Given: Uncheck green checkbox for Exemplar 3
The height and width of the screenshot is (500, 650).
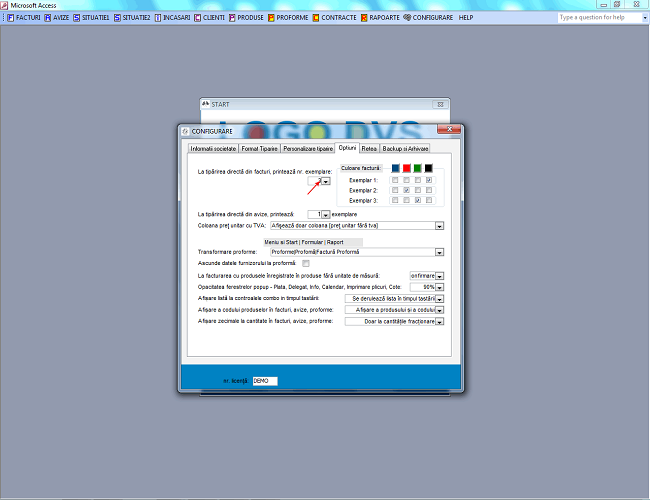Looking at the screenshot, I should pos(418,200).
